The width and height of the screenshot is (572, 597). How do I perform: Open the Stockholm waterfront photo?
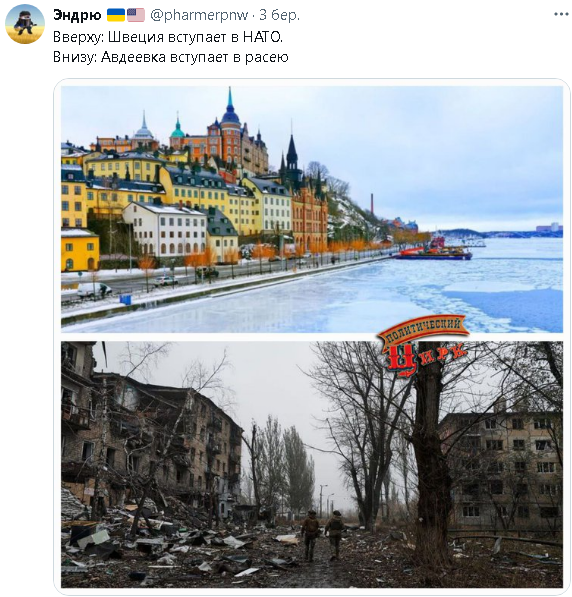[312, 209]
